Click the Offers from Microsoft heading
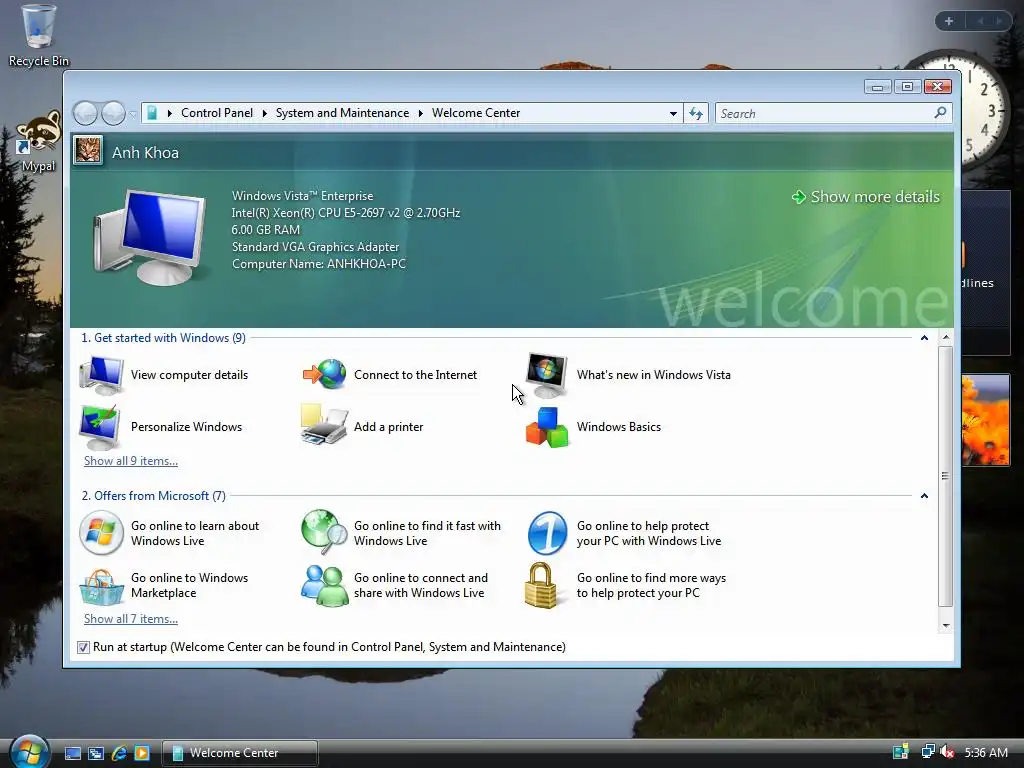The width and height of the screenshot is (1024, 768). [x=153, y=496]
